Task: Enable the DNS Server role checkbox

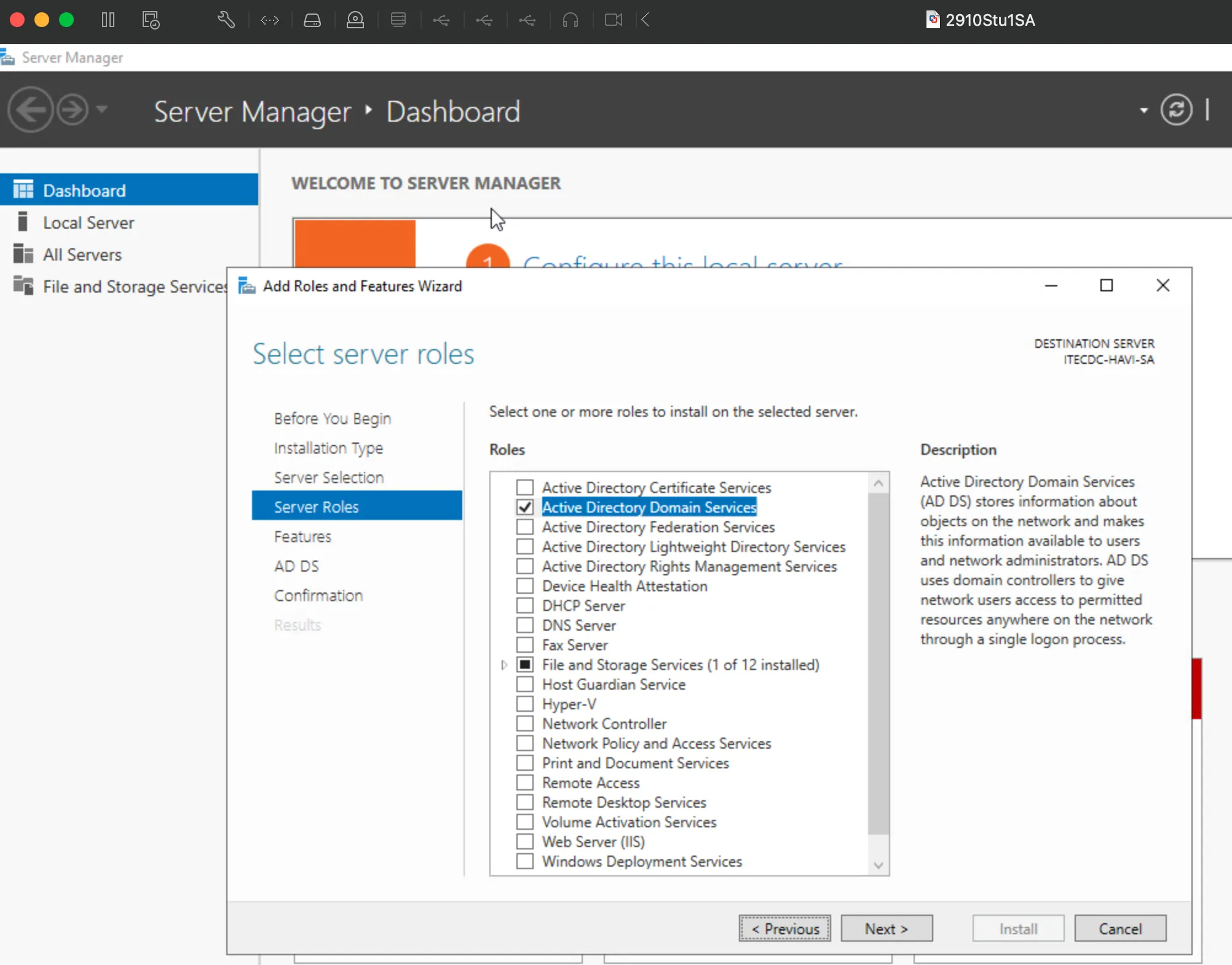Action: pos(524,625)
